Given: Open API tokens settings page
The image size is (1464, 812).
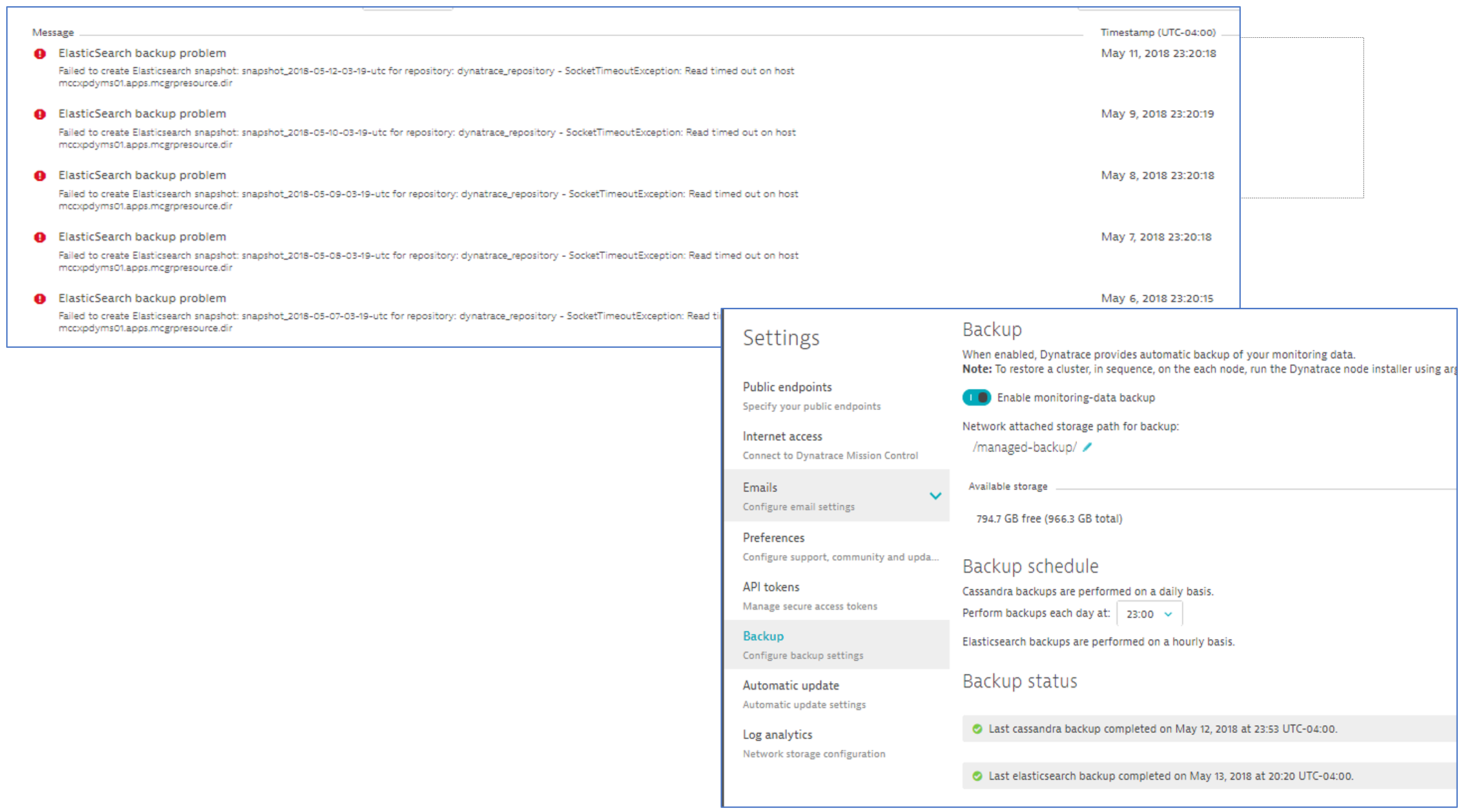Looking at the screenshot, I should click(771, 587).
